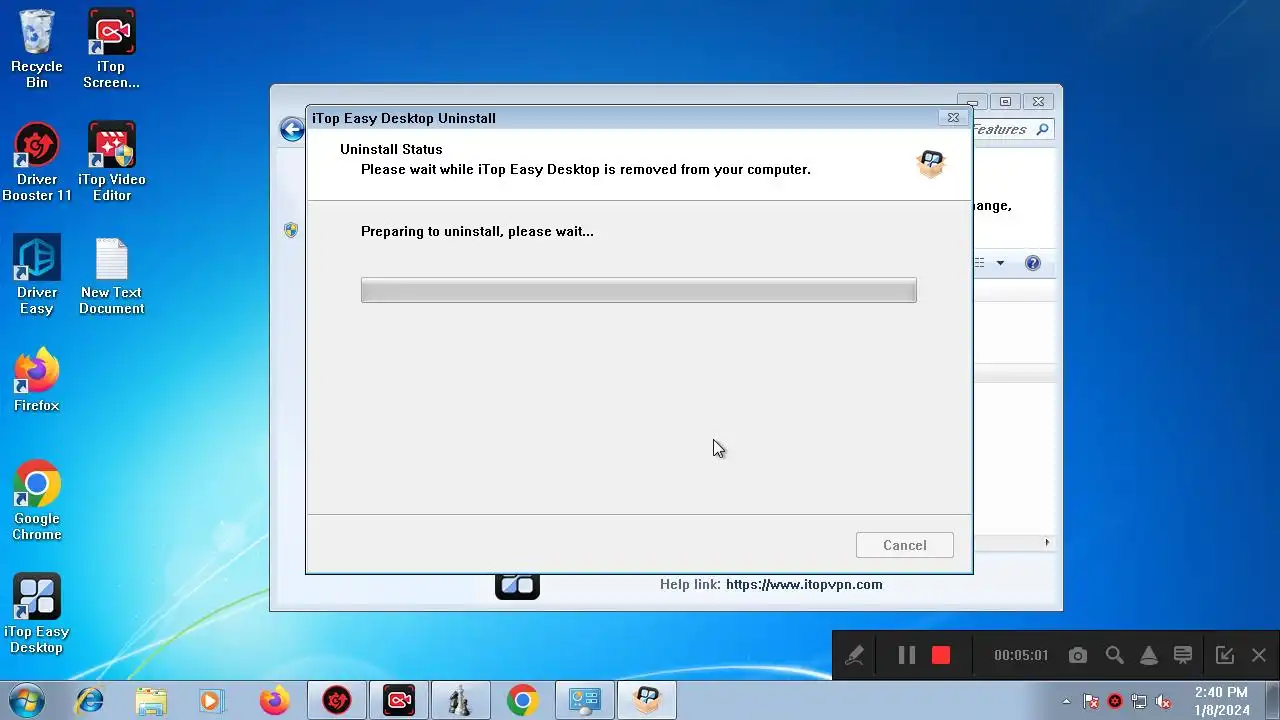The image size is (1280, 720).
Task: Open Firefox desktop shortcut
Action: 37,379
